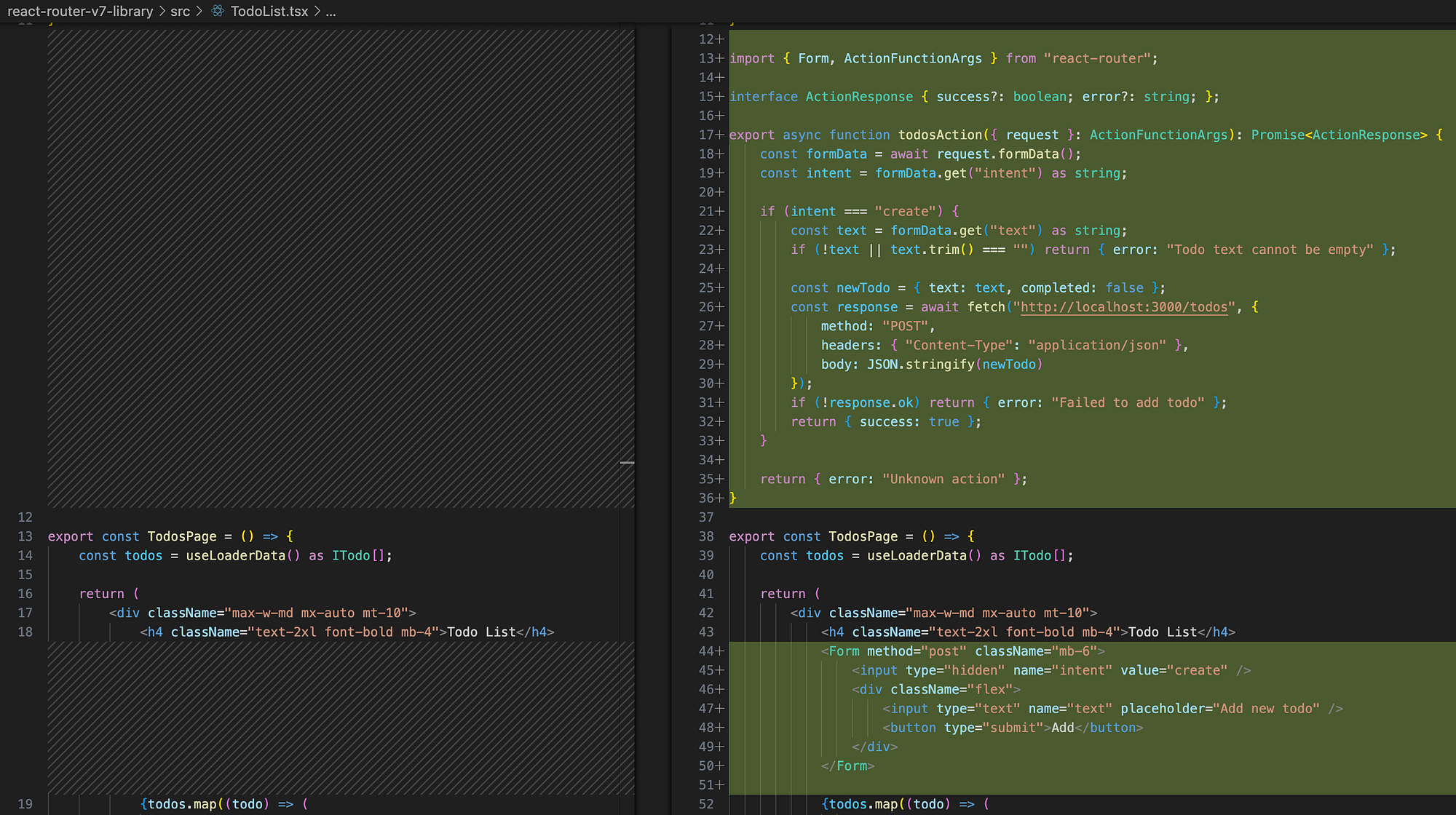Open the http://localhost:3000/todos link
1456x815 pixels.
click(x=1123, y=307)
